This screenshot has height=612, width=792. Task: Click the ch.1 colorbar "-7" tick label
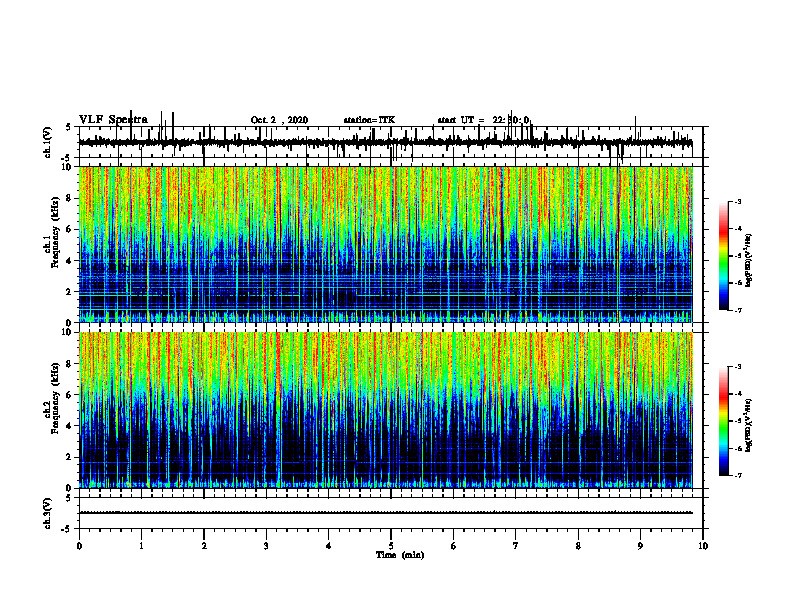737,310
